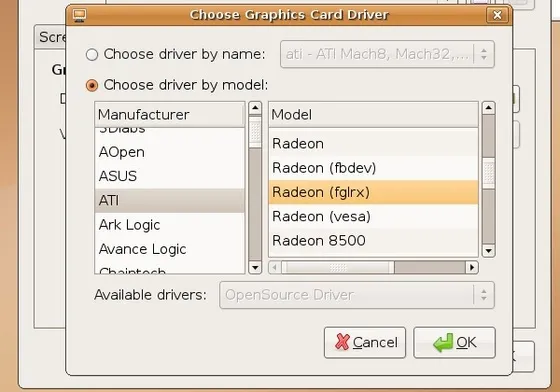560x392 pixels.
Task: Click Model list horizontal scroll right arrow
Action: pos(472,267)
